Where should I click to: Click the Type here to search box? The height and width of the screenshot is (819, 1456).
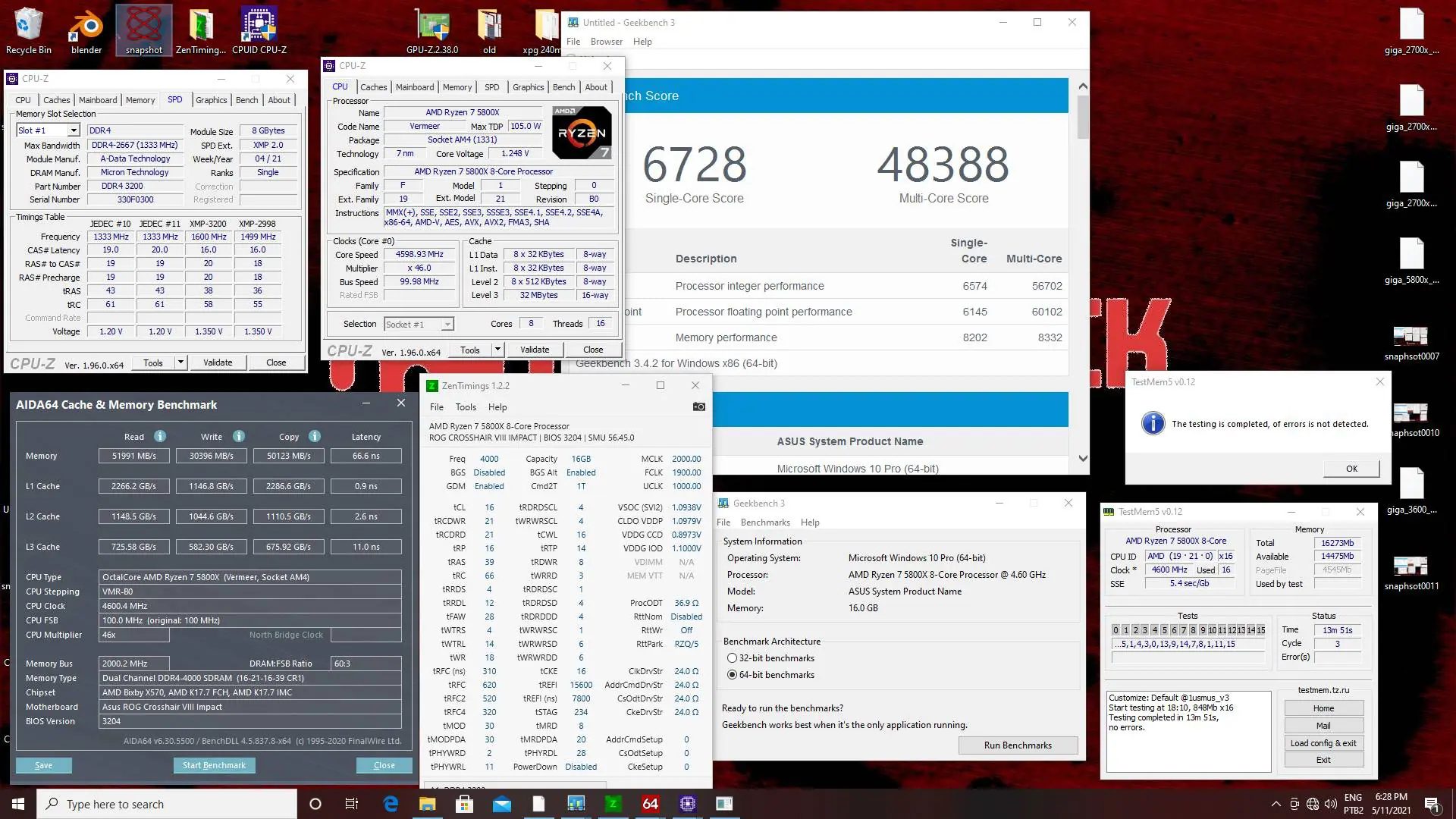[167, 804]
